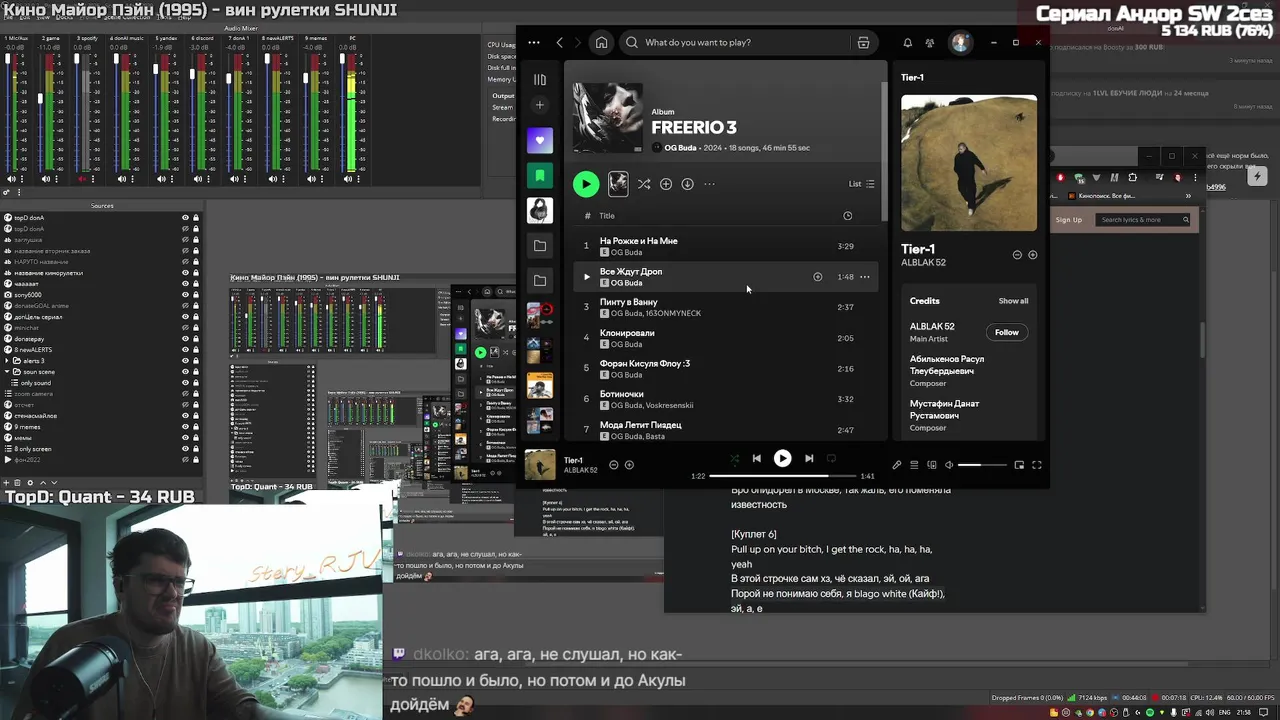
Task: Select the track Клонировали
Action: pos(725,338)
